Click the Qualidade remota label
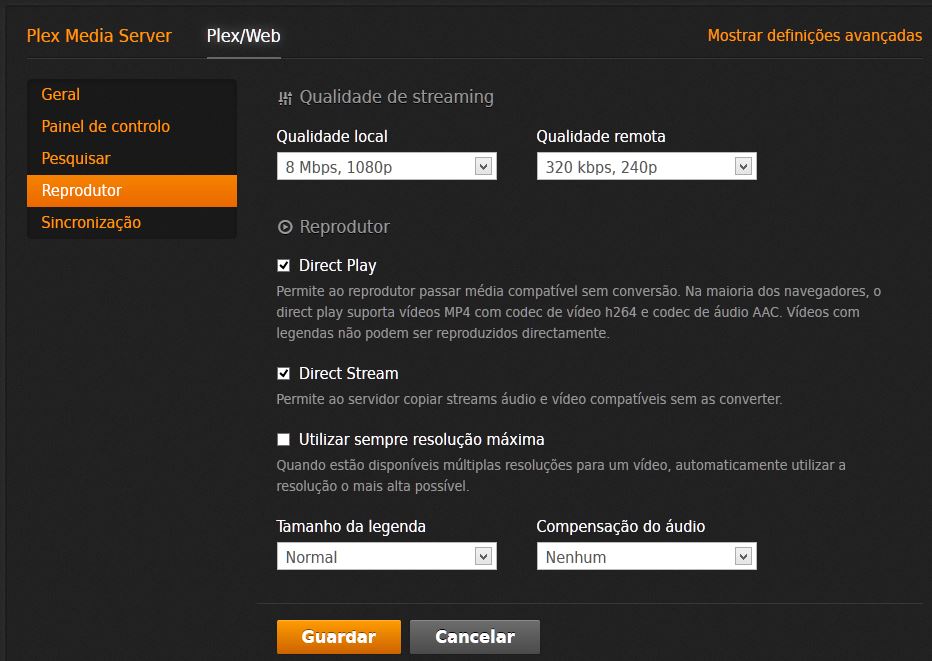Viewport: 932px width, 661px height. coord(601,137)
